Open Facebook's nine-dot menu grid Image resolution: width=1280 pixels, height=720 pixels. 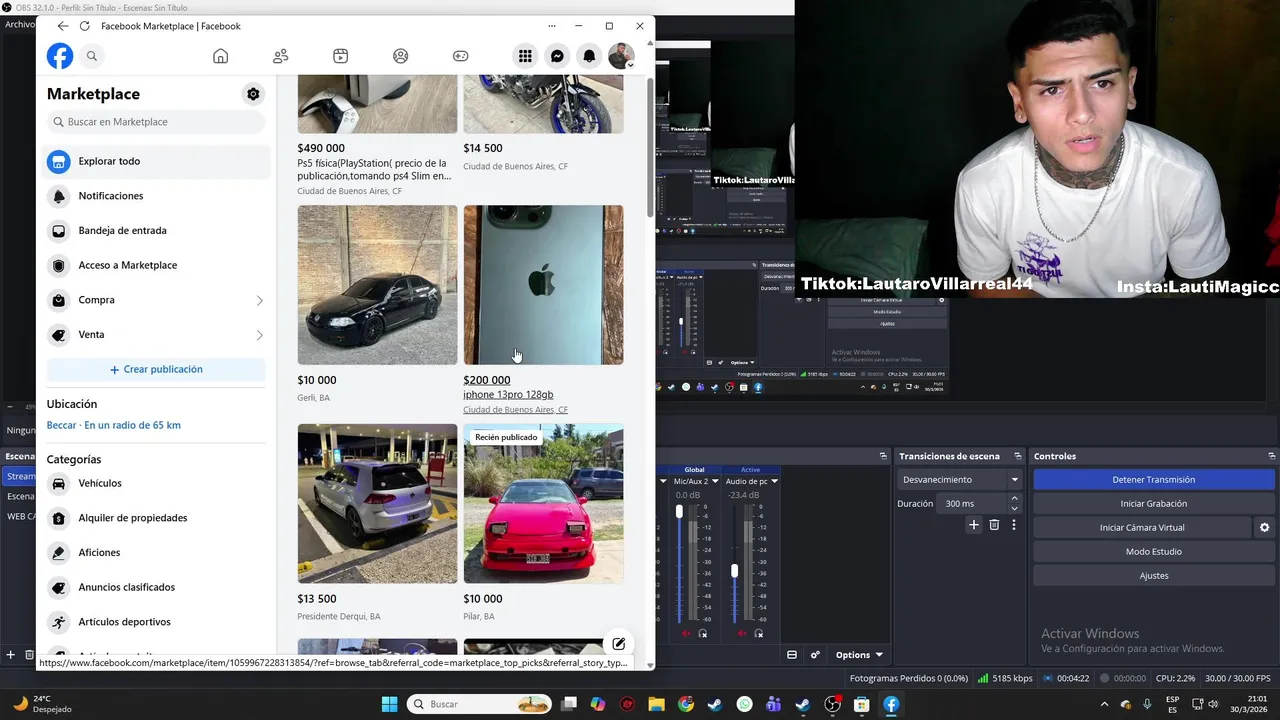click(525, 56)
